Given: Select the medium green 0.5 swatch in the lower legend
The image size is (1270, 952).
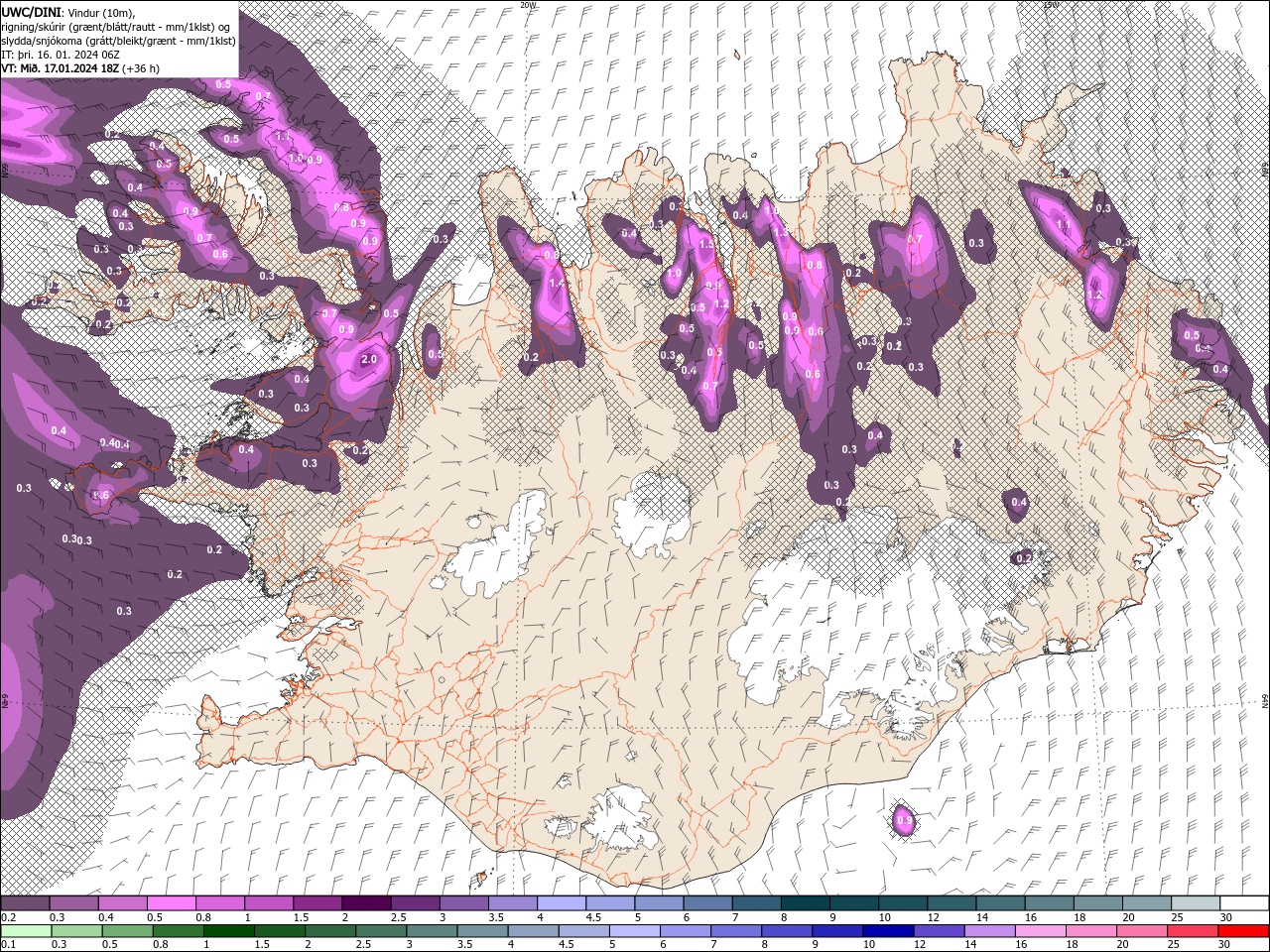Looking at the screenshot, I should point(127,930).
